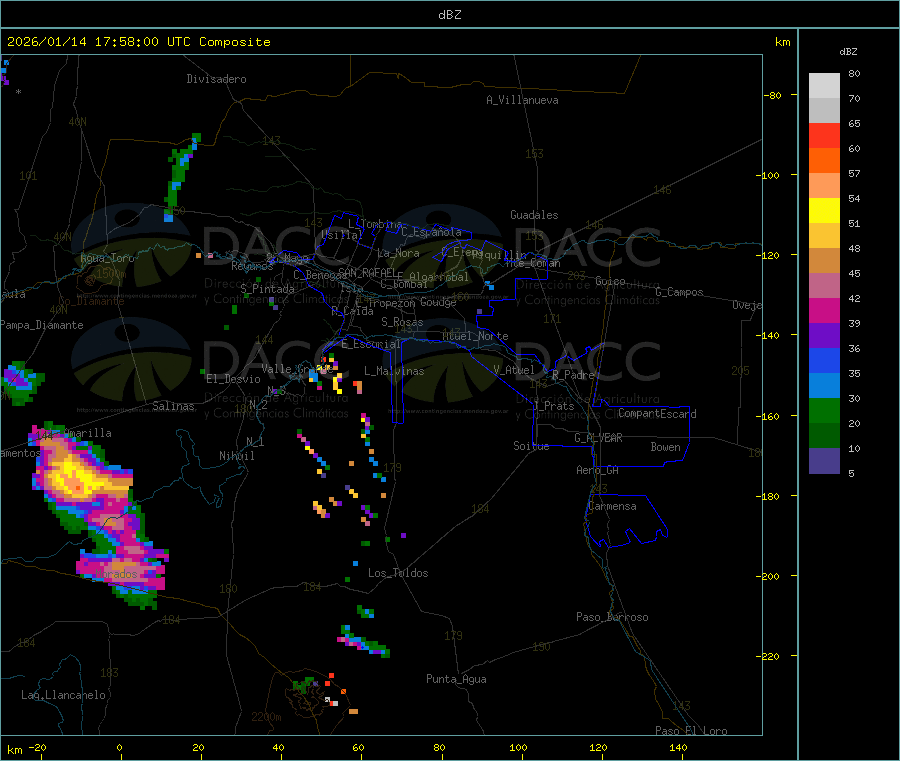The image size is (900, 761).
Task: Click the yellow 51-54 dBZ legend swatch
Action: [824, 211]
